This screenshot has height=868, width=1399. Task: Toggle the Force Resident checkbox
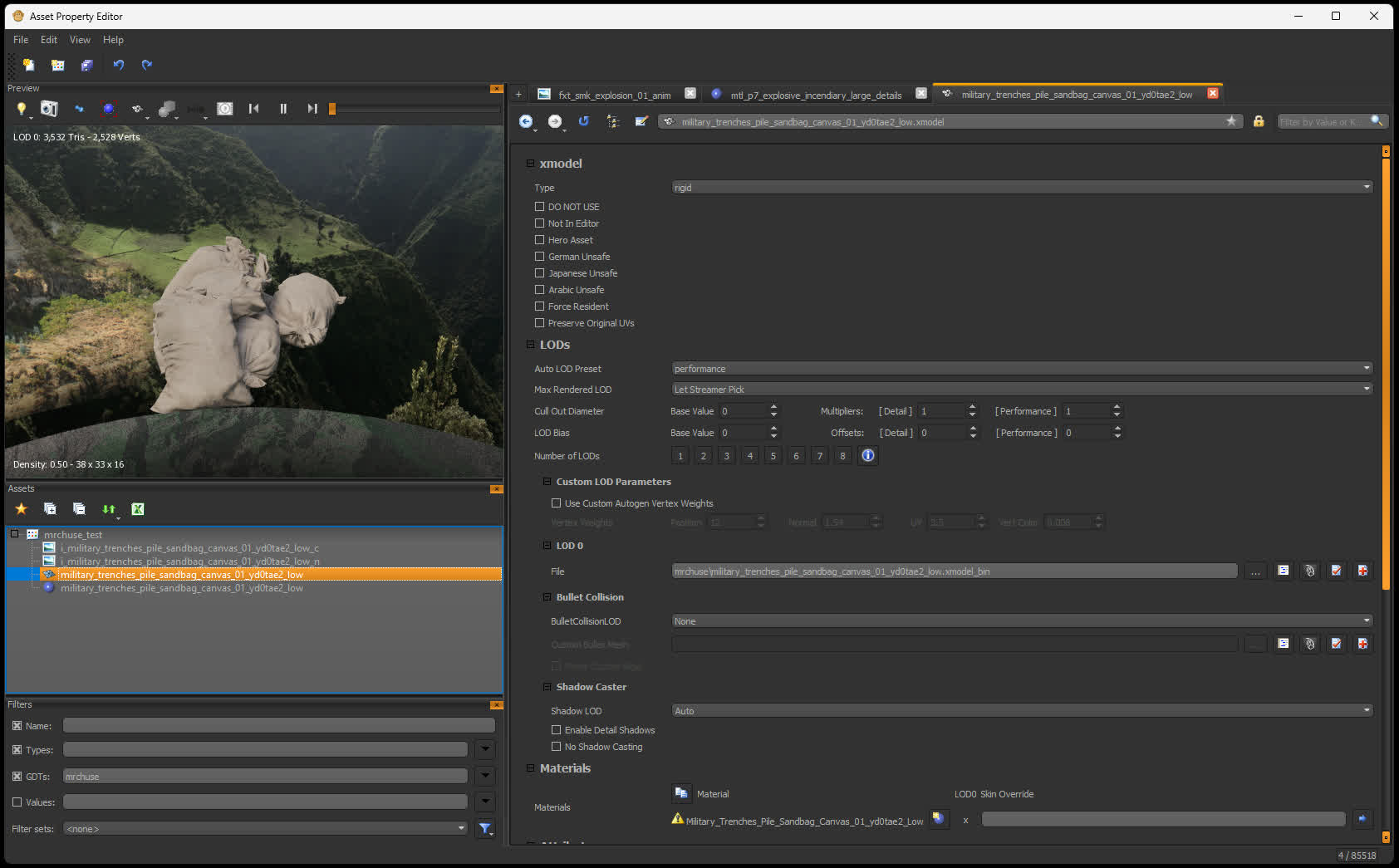pos(539,306)
